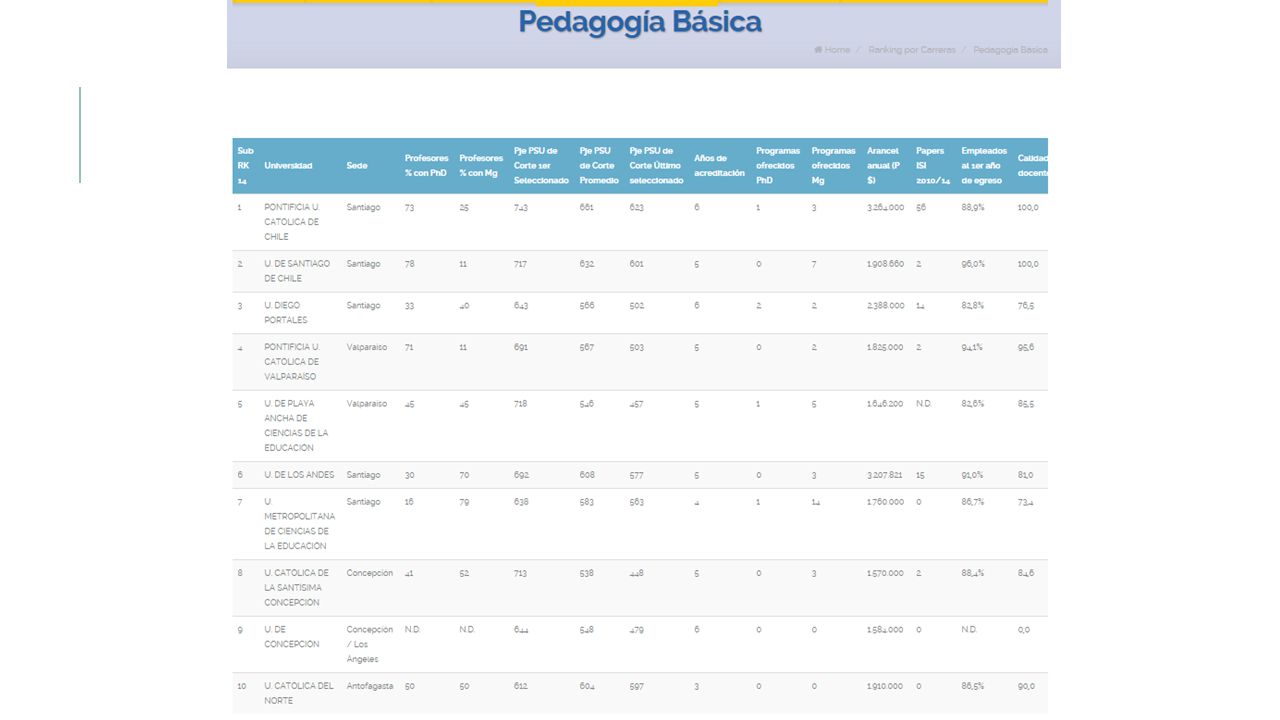Image resolution: width=1280 pixels, height=720 pixels.
Task: Click the U. de Concepción university name
Action: click(x=292, y=637)
